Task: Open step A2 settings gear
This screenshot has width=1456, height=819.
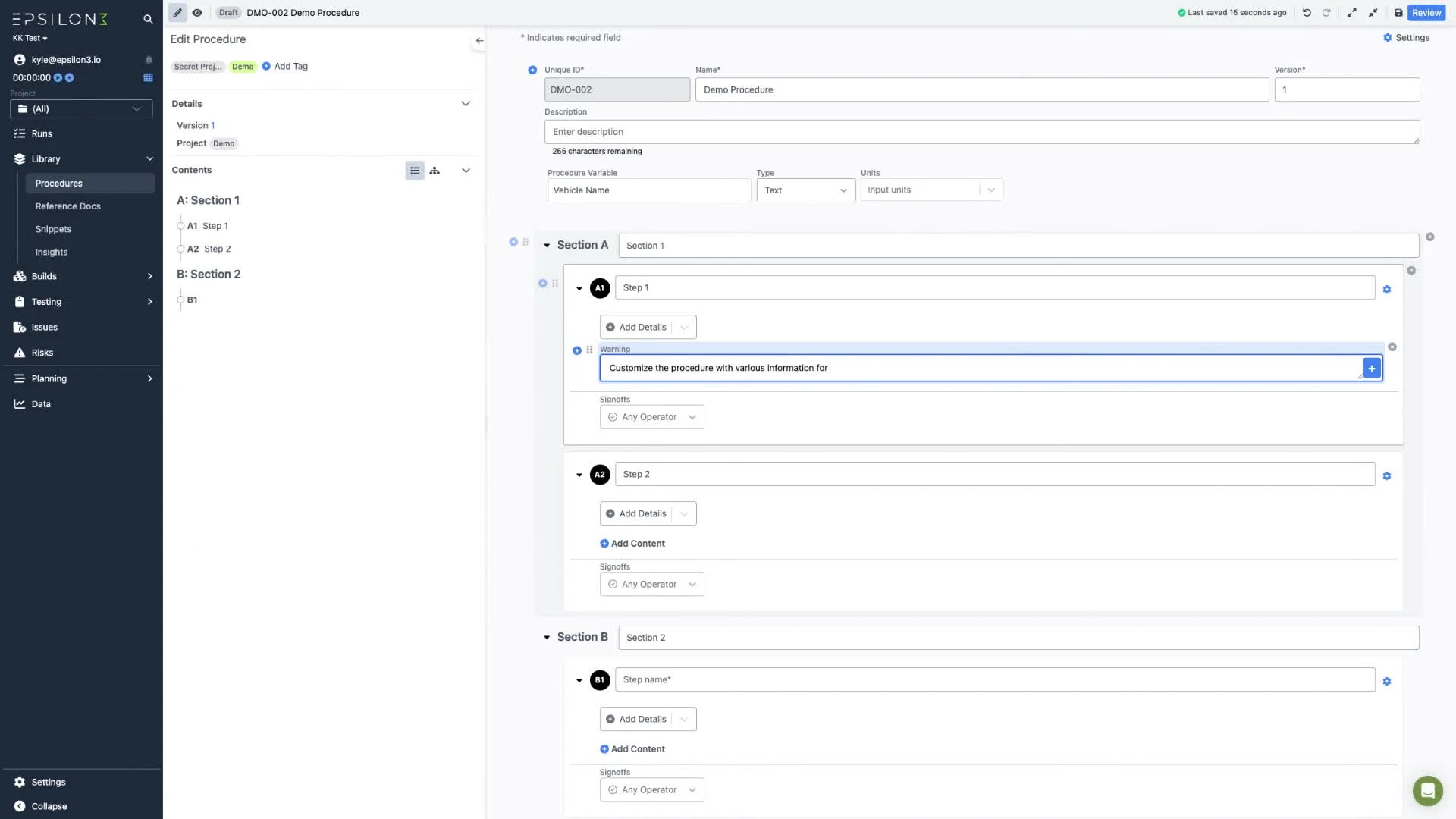Action: (x=1387, y=476)
